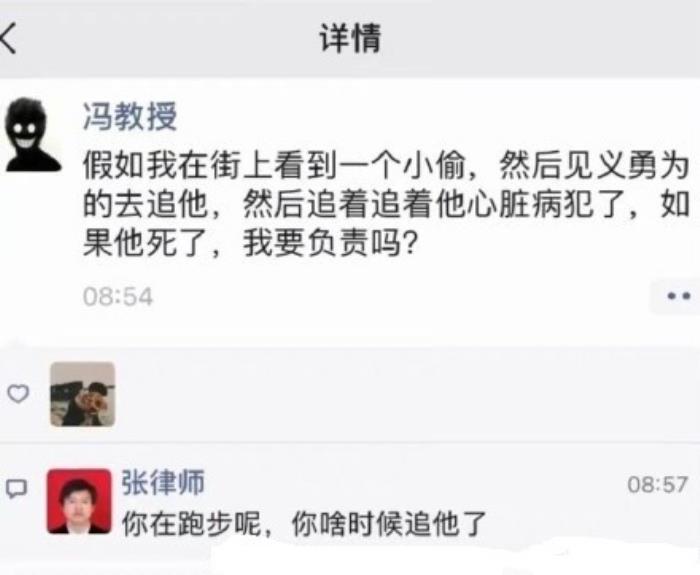This screenshot has width=700, height=575.
Task: Tap the post line starting 假如我在街上
Action: [386, 166]
